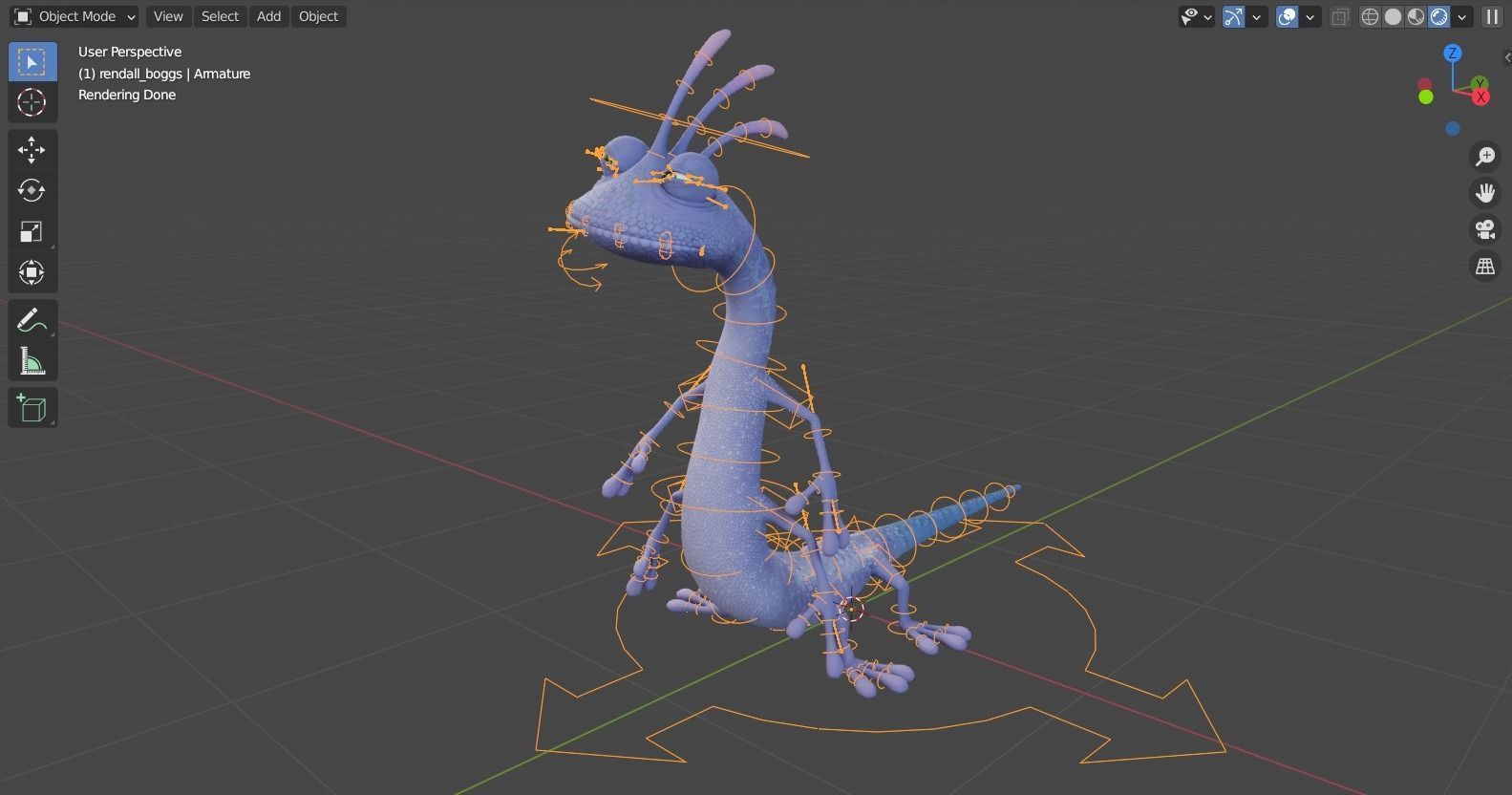
Task: Toggle show gizmo button
Action: [1233, 16]
